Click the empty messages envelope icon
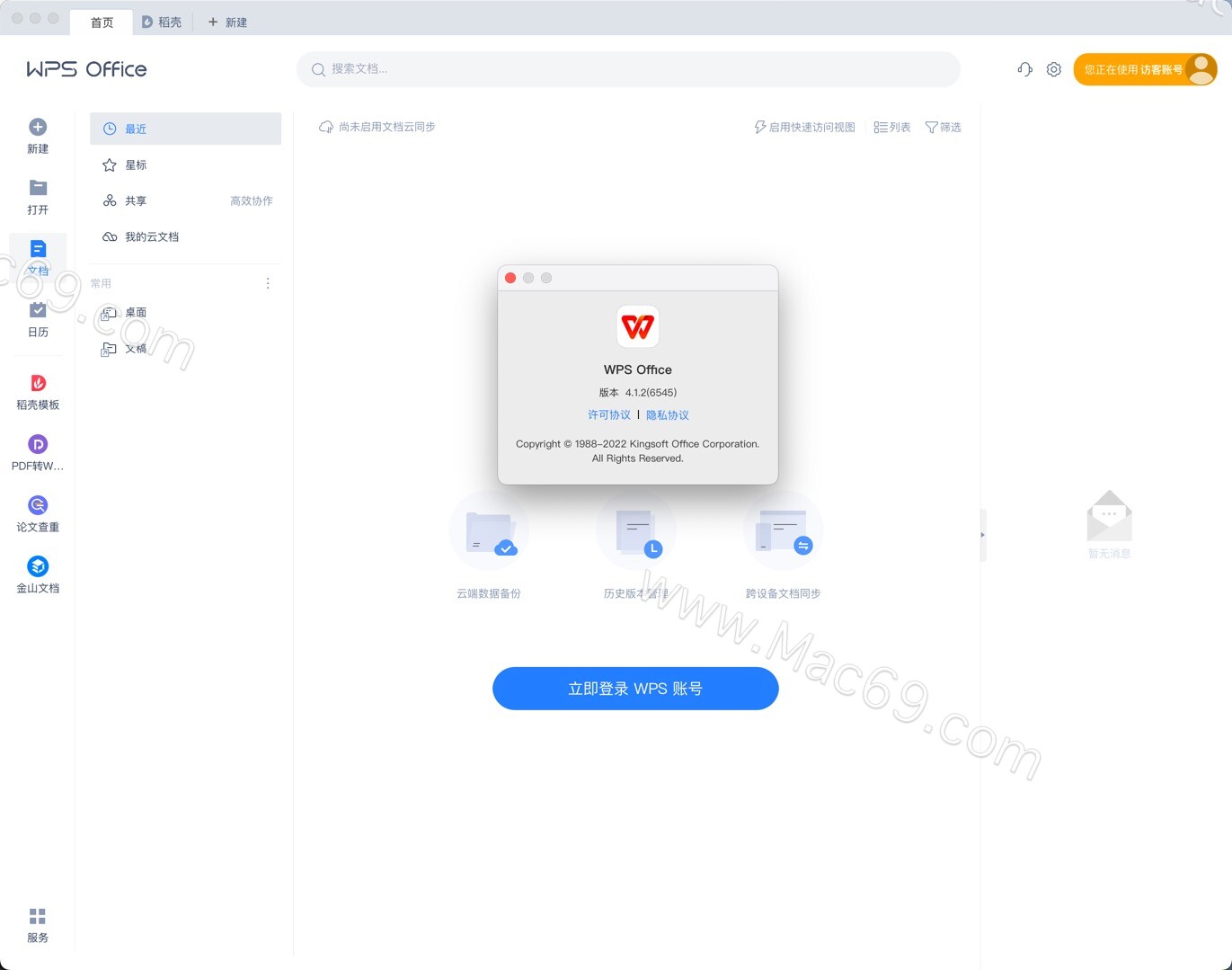1232x970 pixels. pyautogui.click(x=1109, y=515)
